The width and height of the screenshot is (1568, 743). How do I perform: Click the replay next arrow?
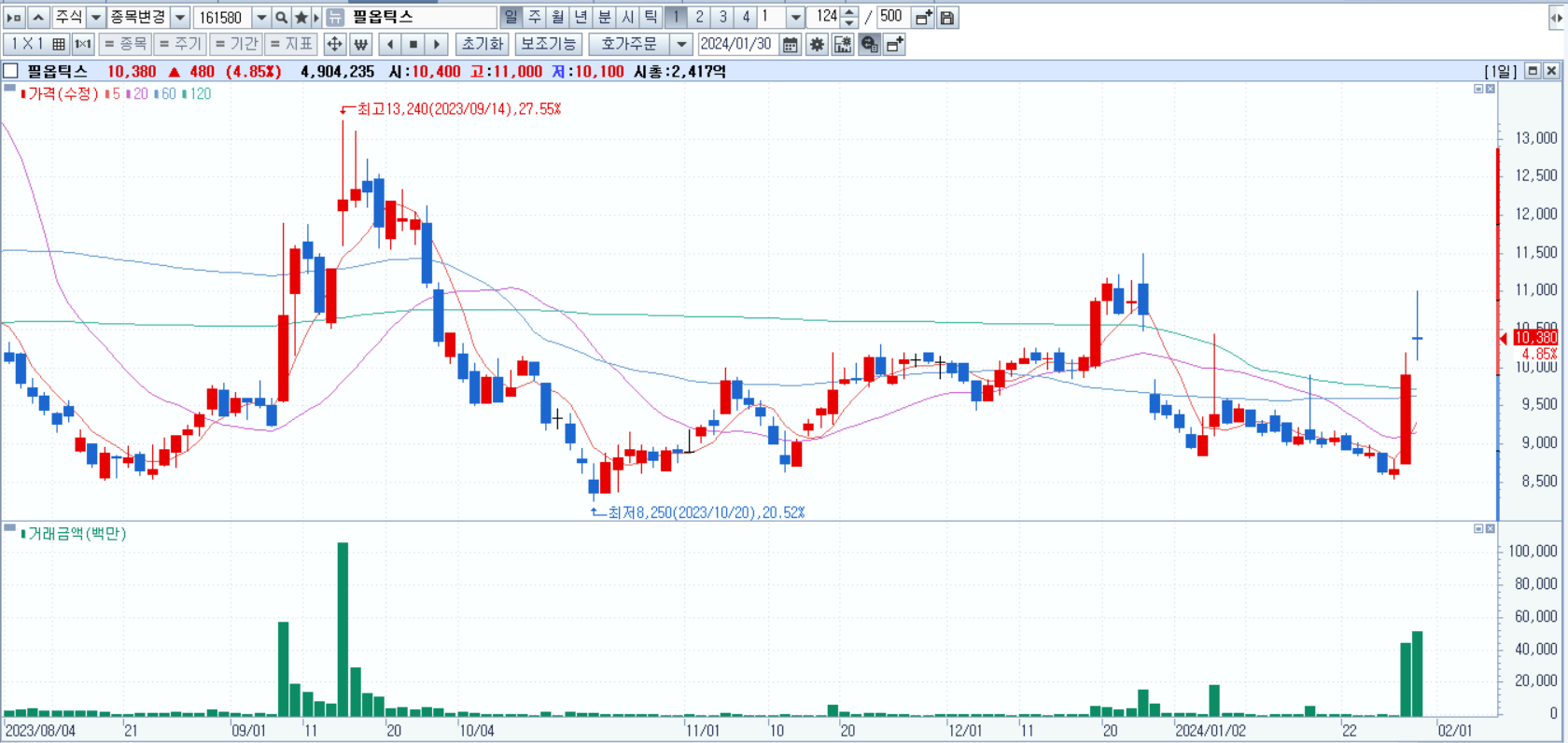437,44
